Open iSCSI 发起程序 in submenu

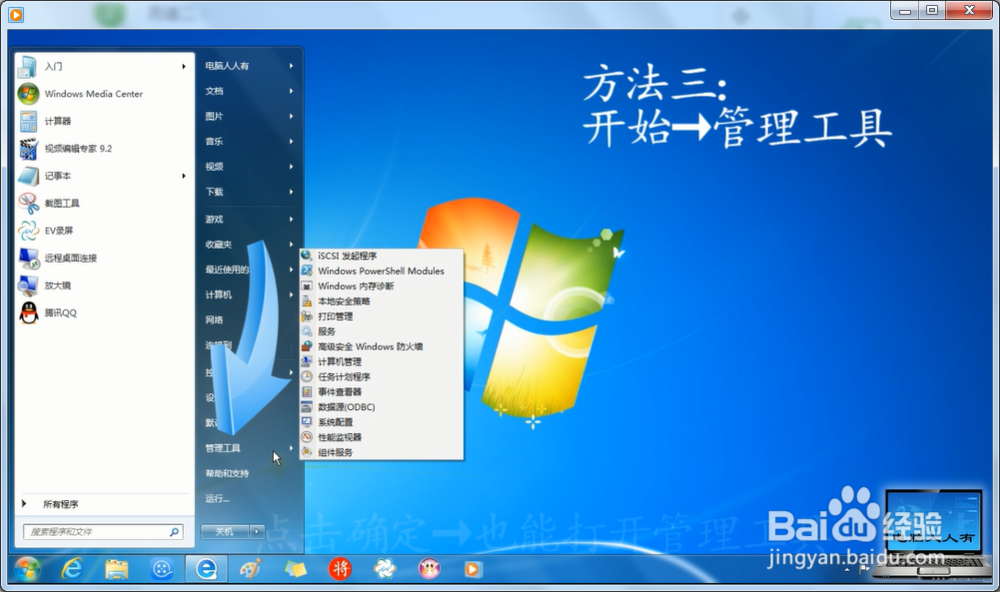click(381, 256)
